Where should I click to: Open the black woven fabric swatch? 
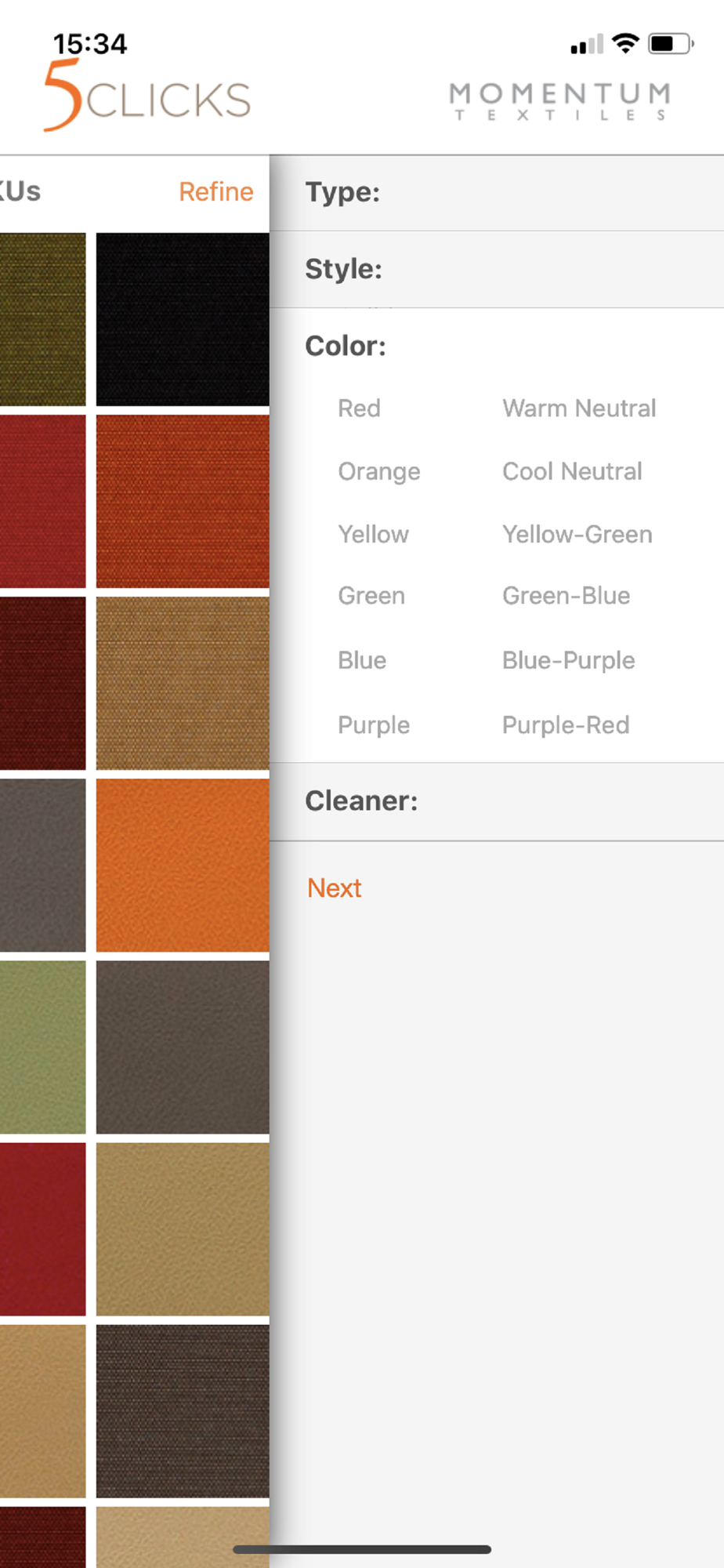point(183,319)
